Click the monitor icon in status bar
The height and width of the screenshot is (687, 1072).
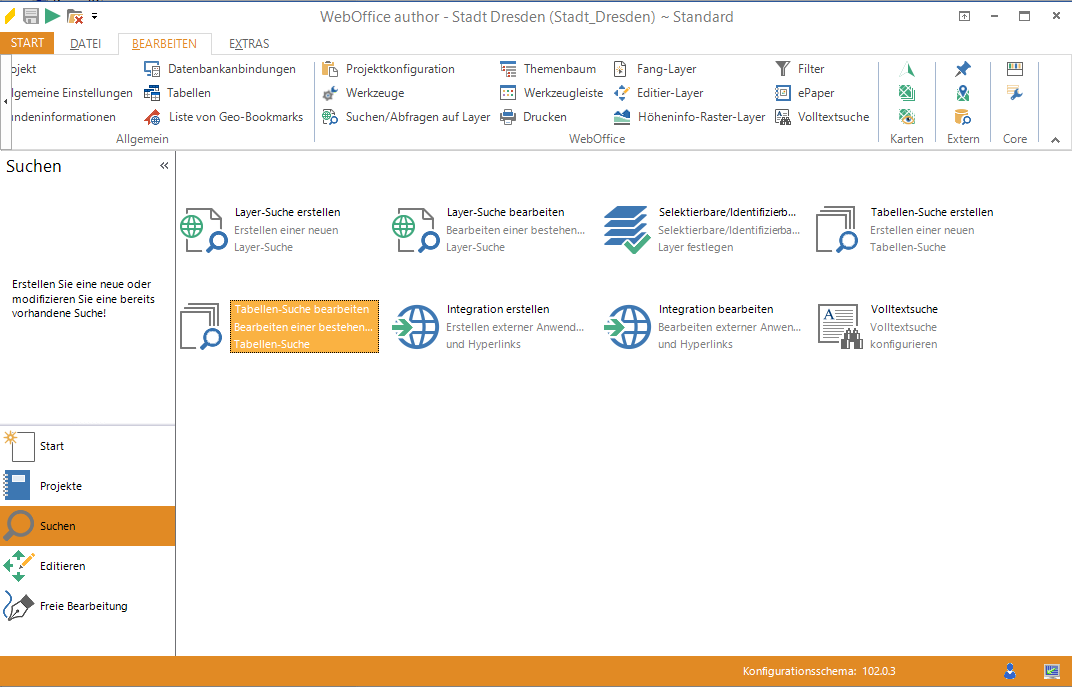[x=1051, y=670]
